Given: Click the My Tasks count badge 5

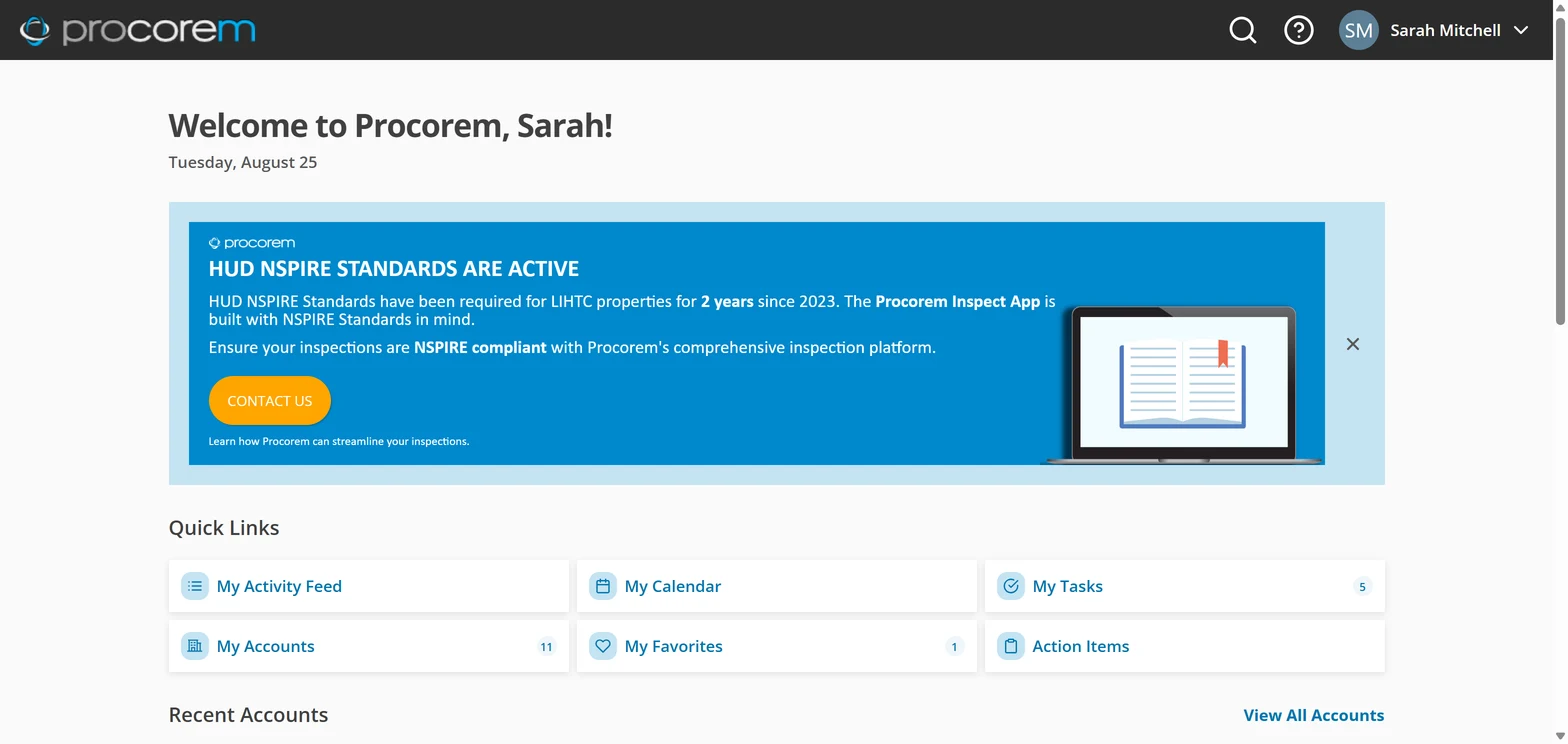Looking at the screenshot, I should point(1362,587).
